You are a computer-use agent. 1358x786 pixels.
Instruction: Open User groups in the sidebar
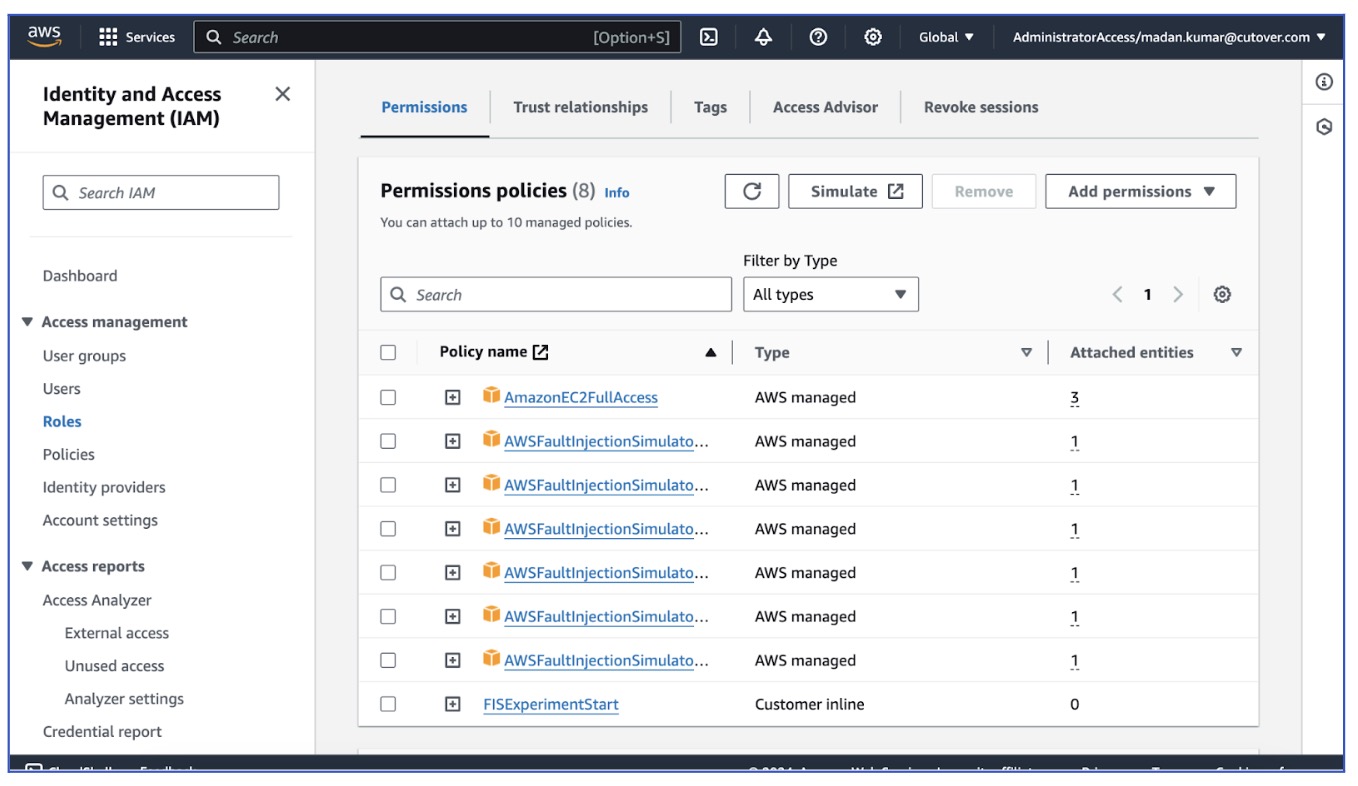click(84, 355)
